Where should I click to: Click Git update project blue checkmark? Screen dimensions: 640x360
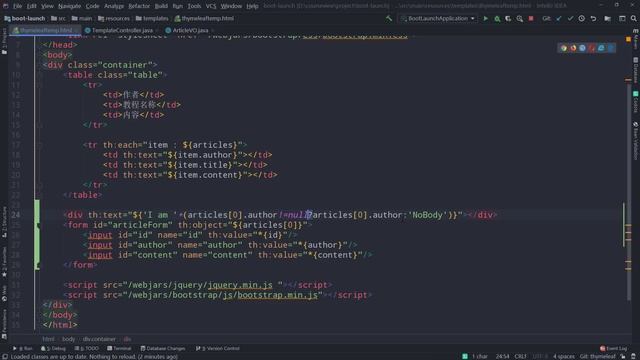coord(559,18)
